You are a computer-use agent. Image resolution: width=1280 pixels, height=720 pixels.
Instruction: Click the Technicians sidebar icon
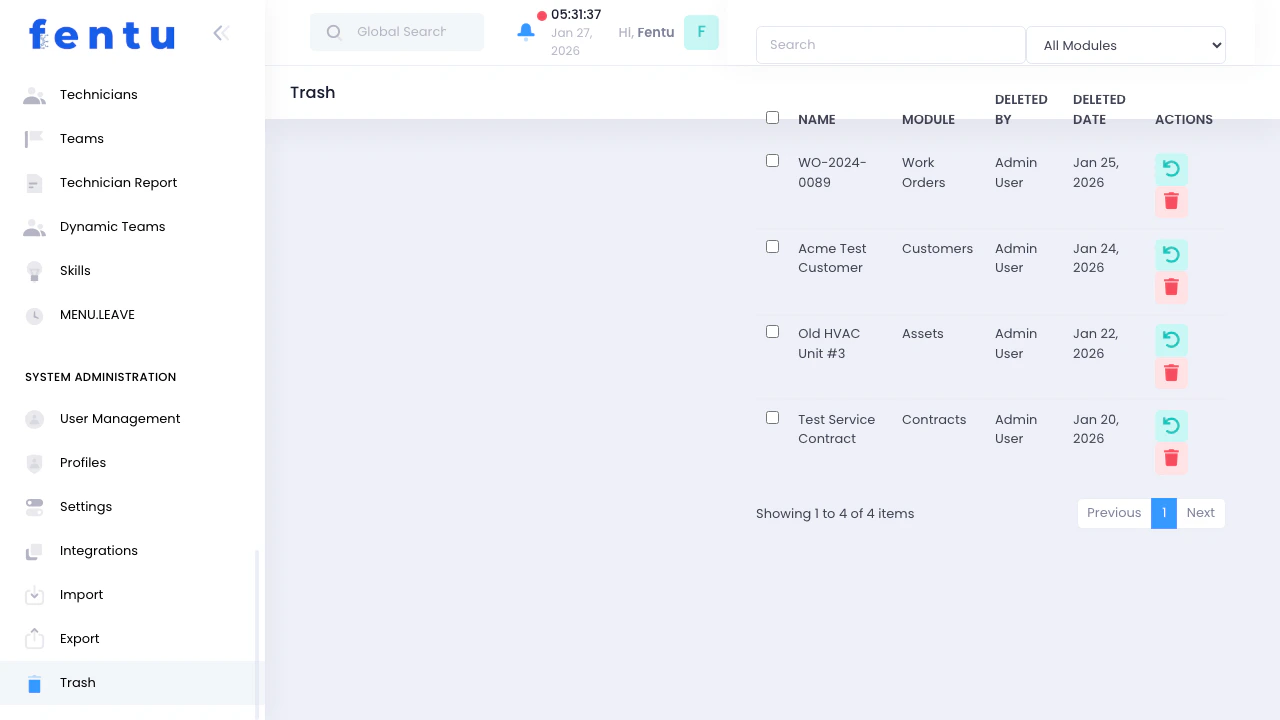[x=34, y=95]
